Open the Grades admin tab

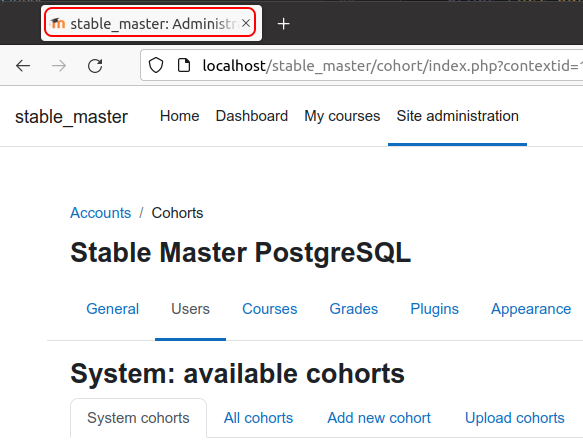354,309
